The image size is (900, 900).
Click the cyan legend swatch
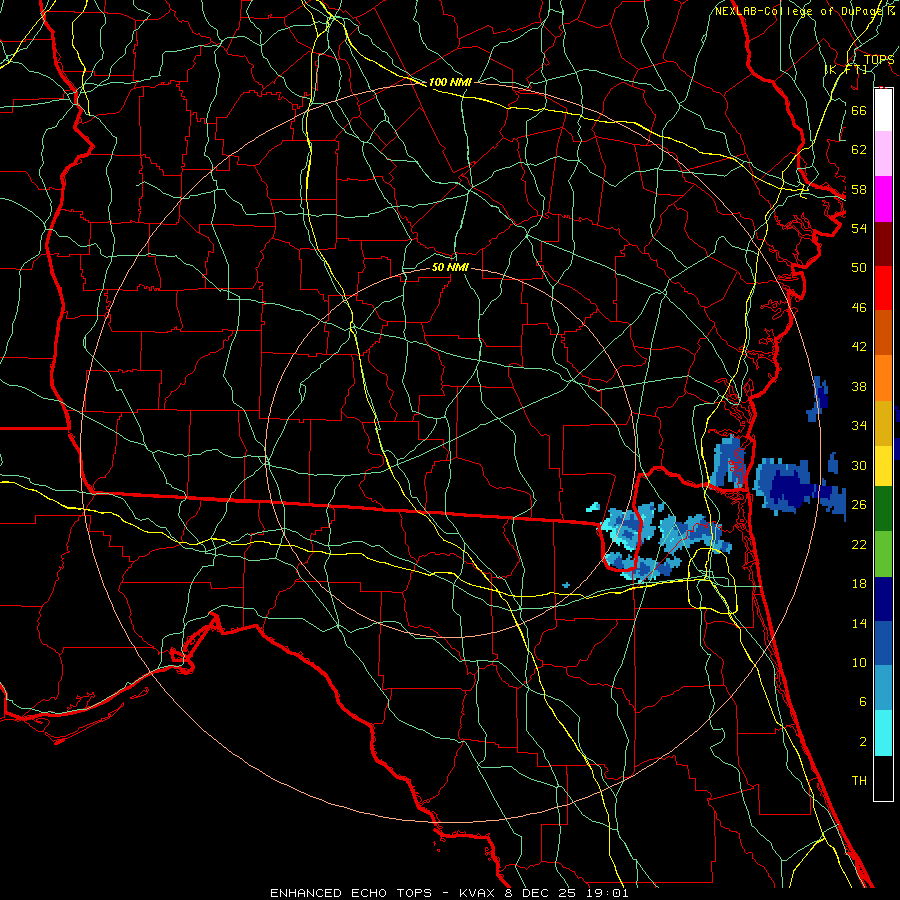(883, 733)
